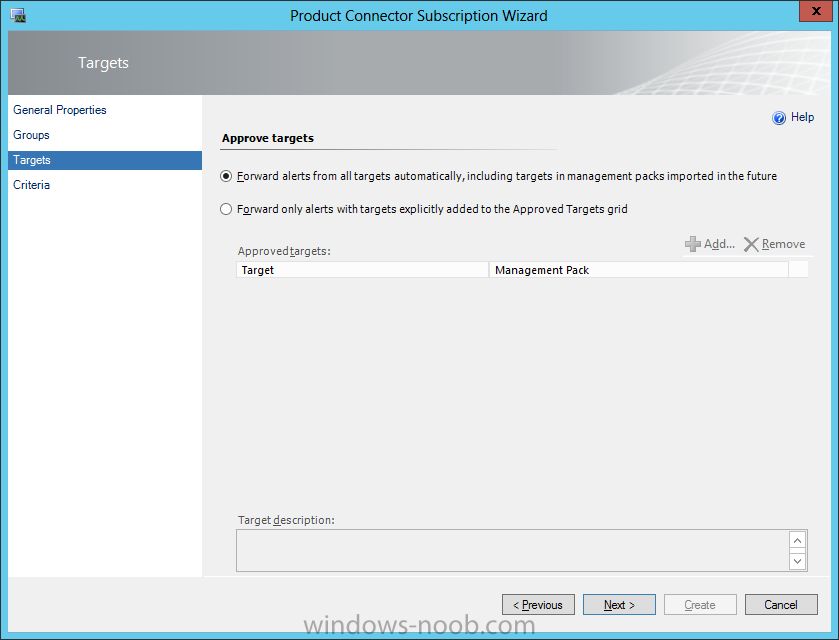The height and width of the screenshot is (640, 839).
Task: Click the wizard icon in the title bar
Action: 18,16
